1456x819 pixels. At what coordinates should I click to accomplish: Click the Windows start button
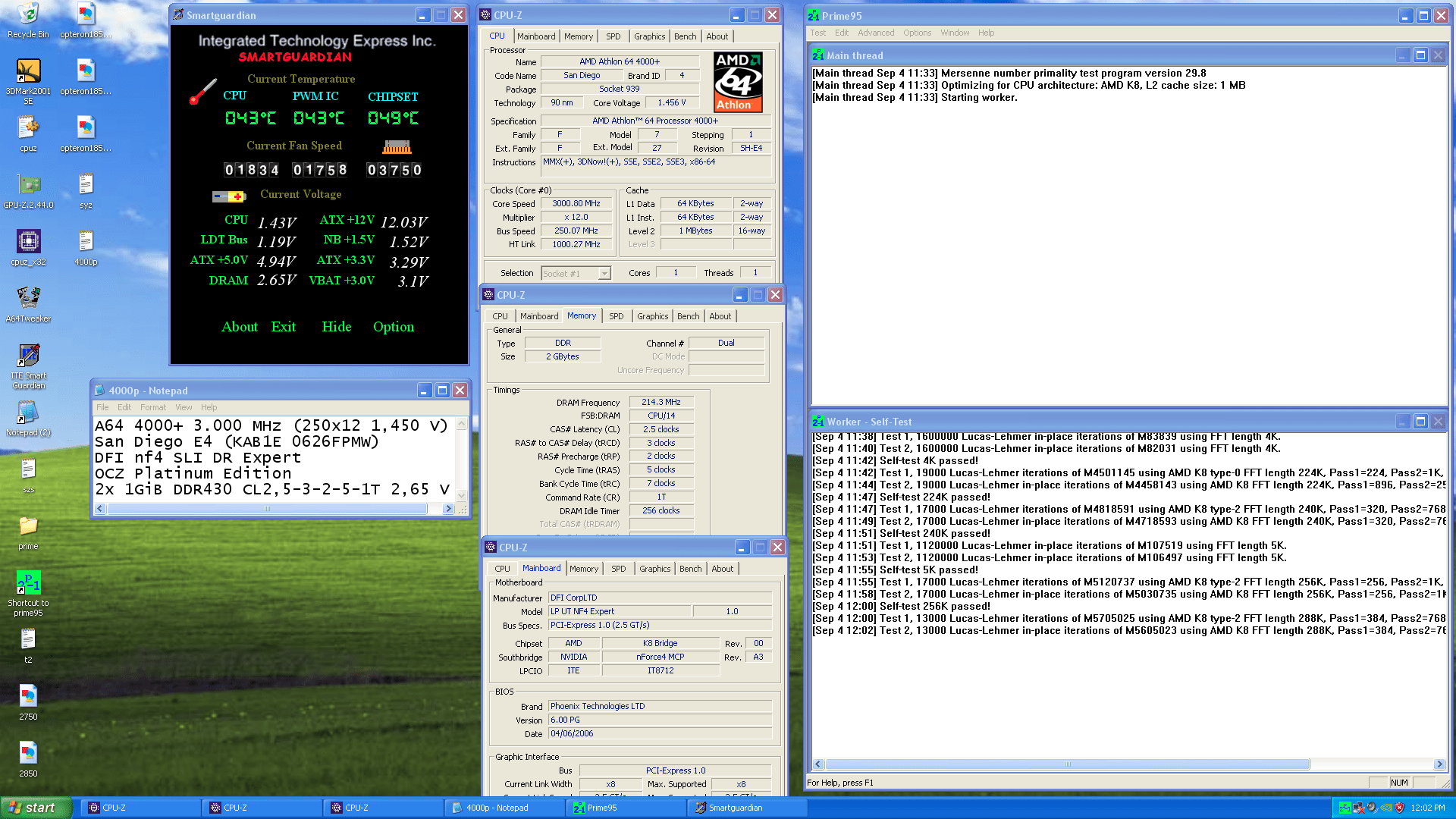click(x=36, y=808)
